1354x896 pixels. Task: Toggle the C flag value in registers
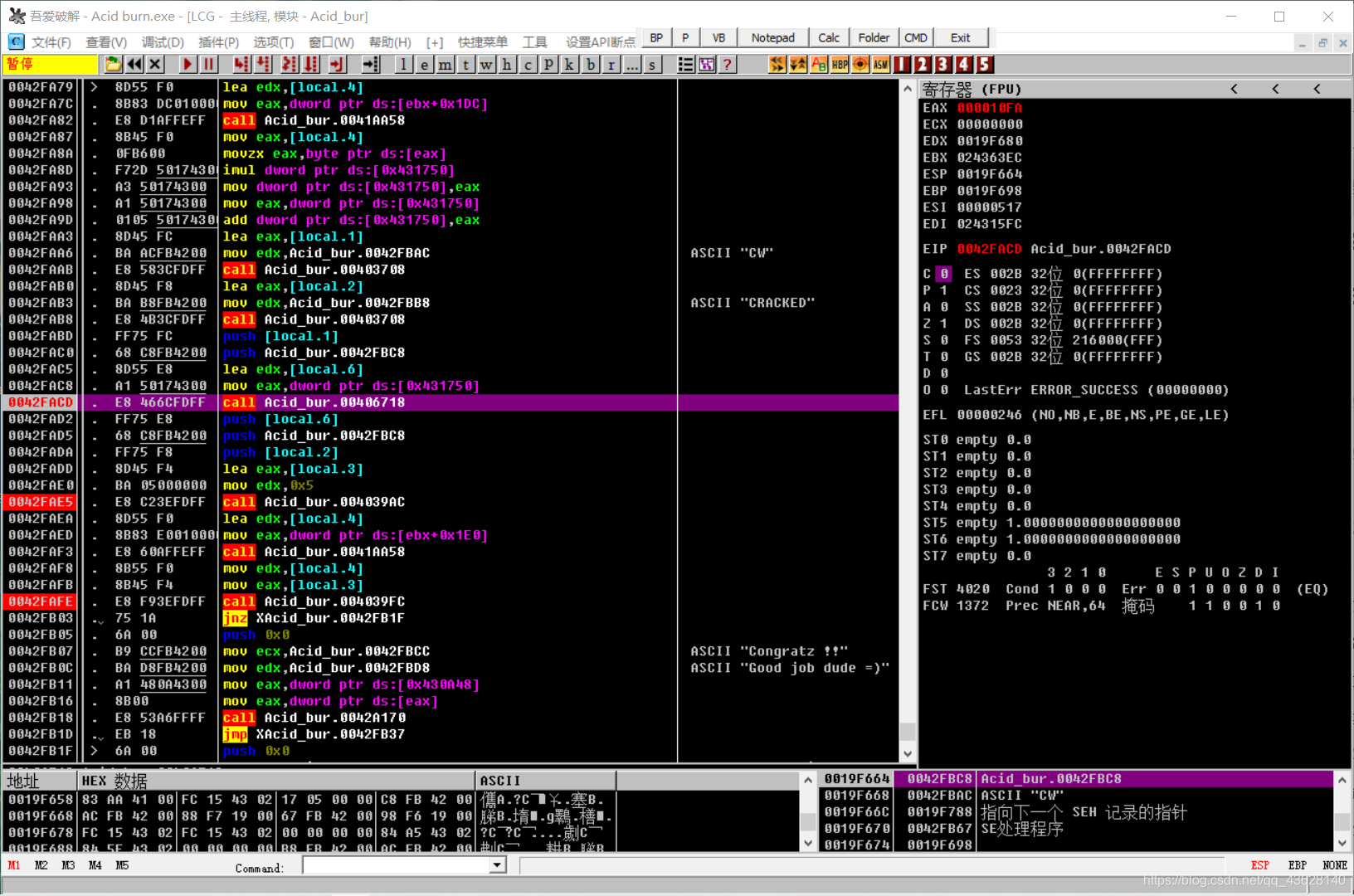pyautogui.click(x=943, y=274)
